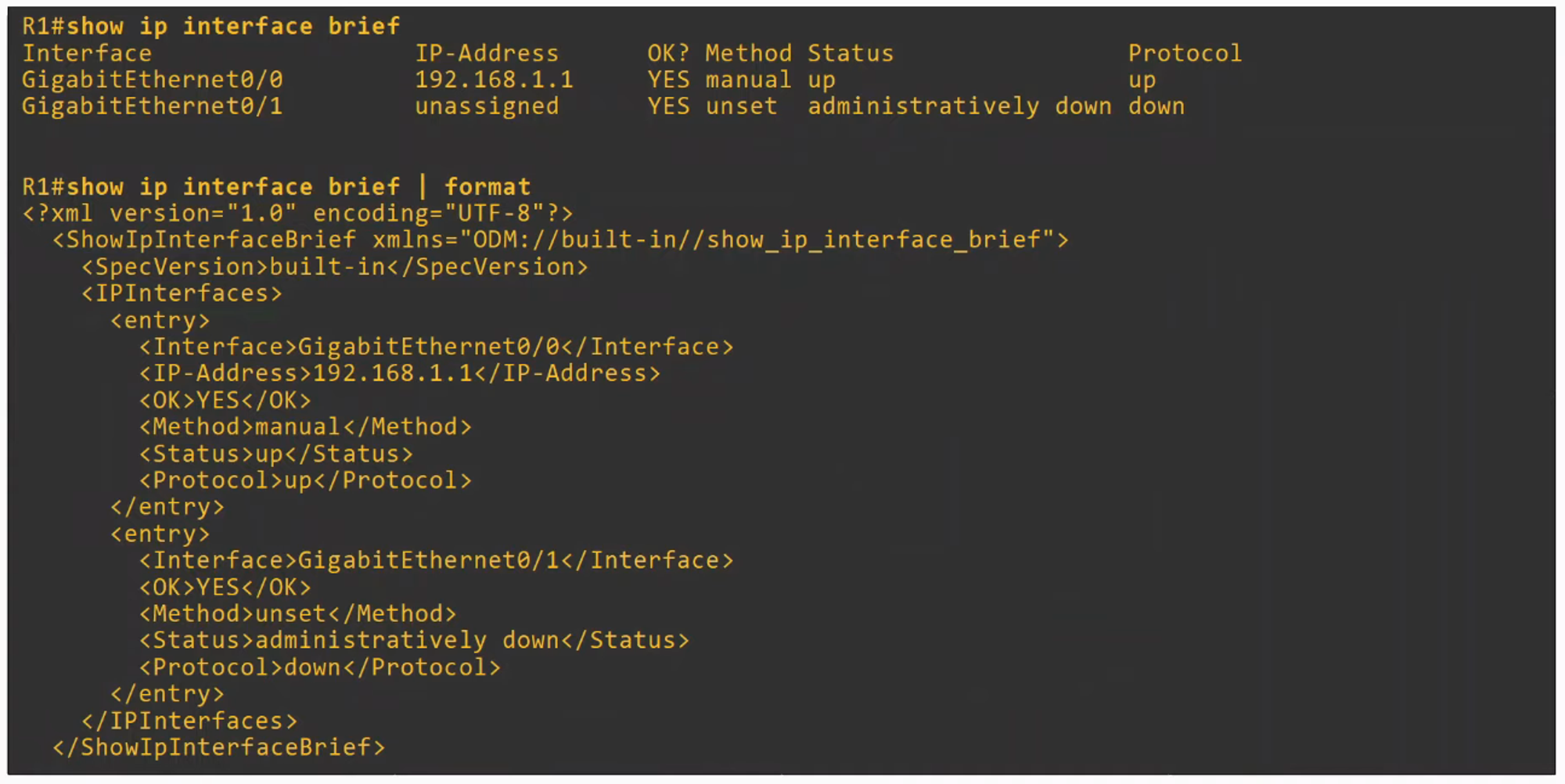Image resolution: width=1565 pixels, height=784 pixels.
Task: Click the XML Method manual line
Action: (305, 427)
